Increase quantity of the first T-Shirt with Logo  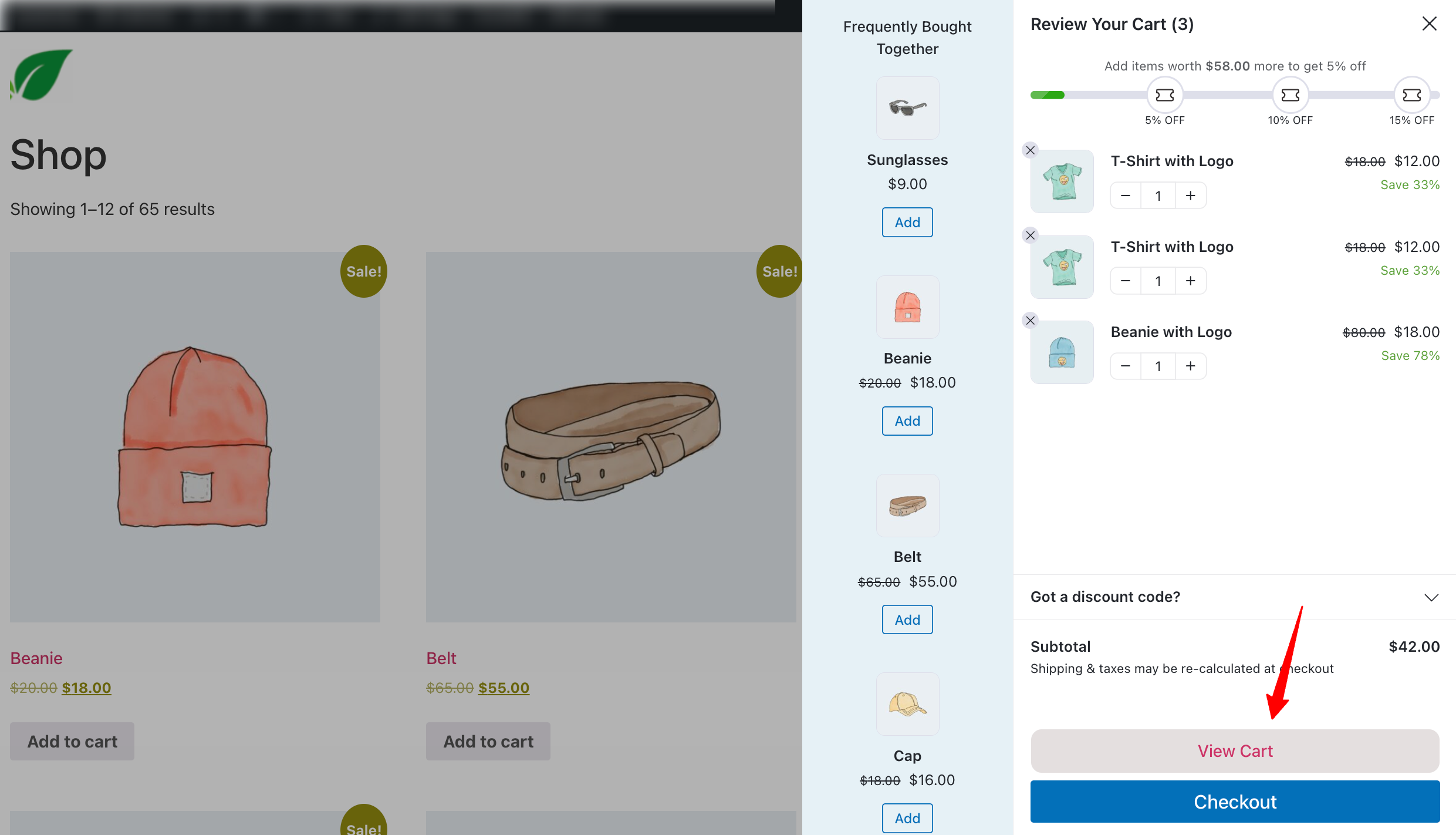(x=1191, y=195)
